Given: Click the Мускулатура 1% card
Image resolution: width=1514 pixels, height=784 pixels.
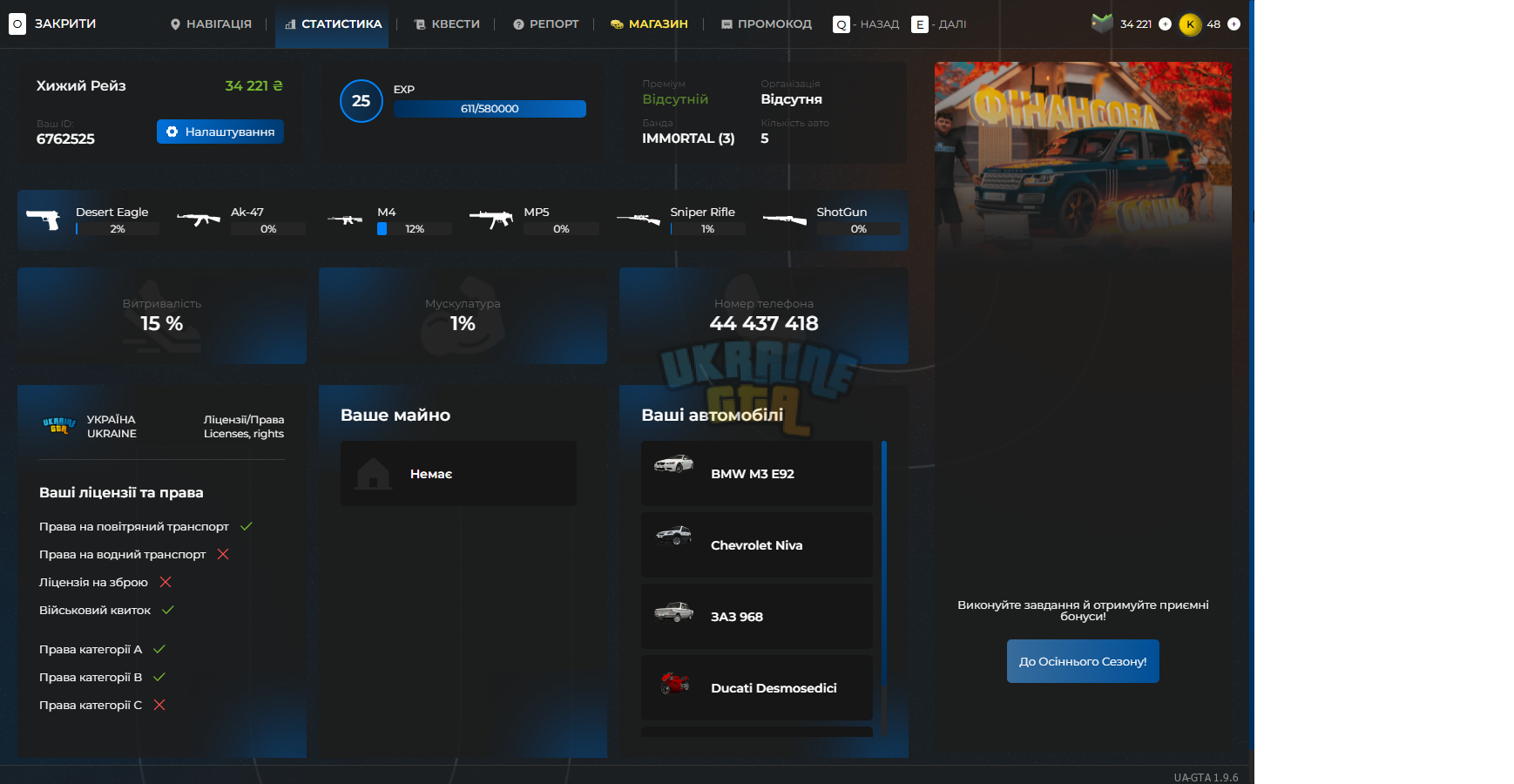Looking at the screenshot, I should 463,315.
